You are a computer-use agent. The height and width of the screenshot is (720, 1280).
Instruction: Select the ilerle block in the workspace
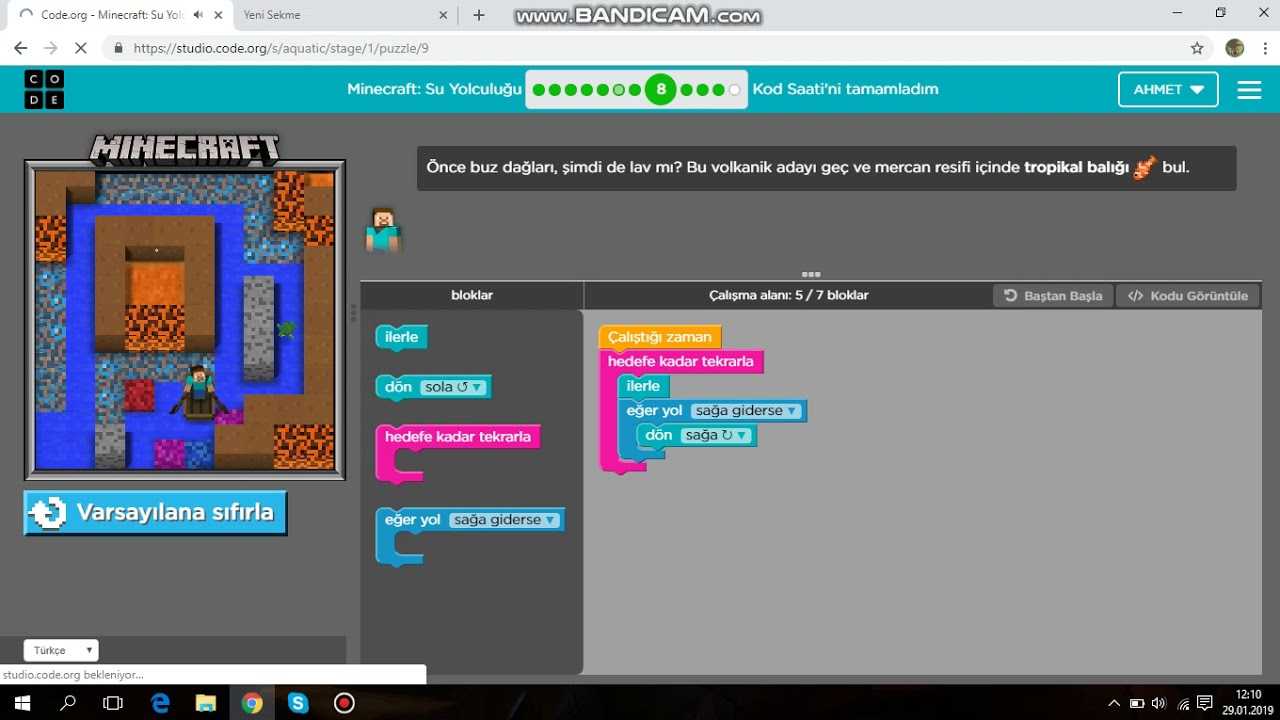tap(643, 386)
